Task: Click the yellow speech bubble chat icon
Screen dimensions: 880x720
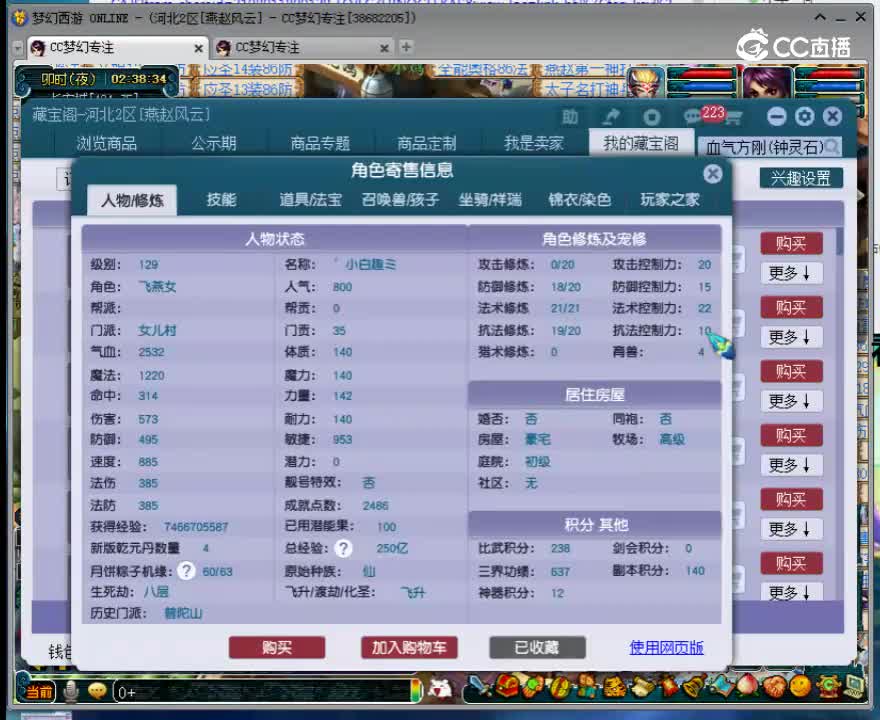Action: pos(97,691)
